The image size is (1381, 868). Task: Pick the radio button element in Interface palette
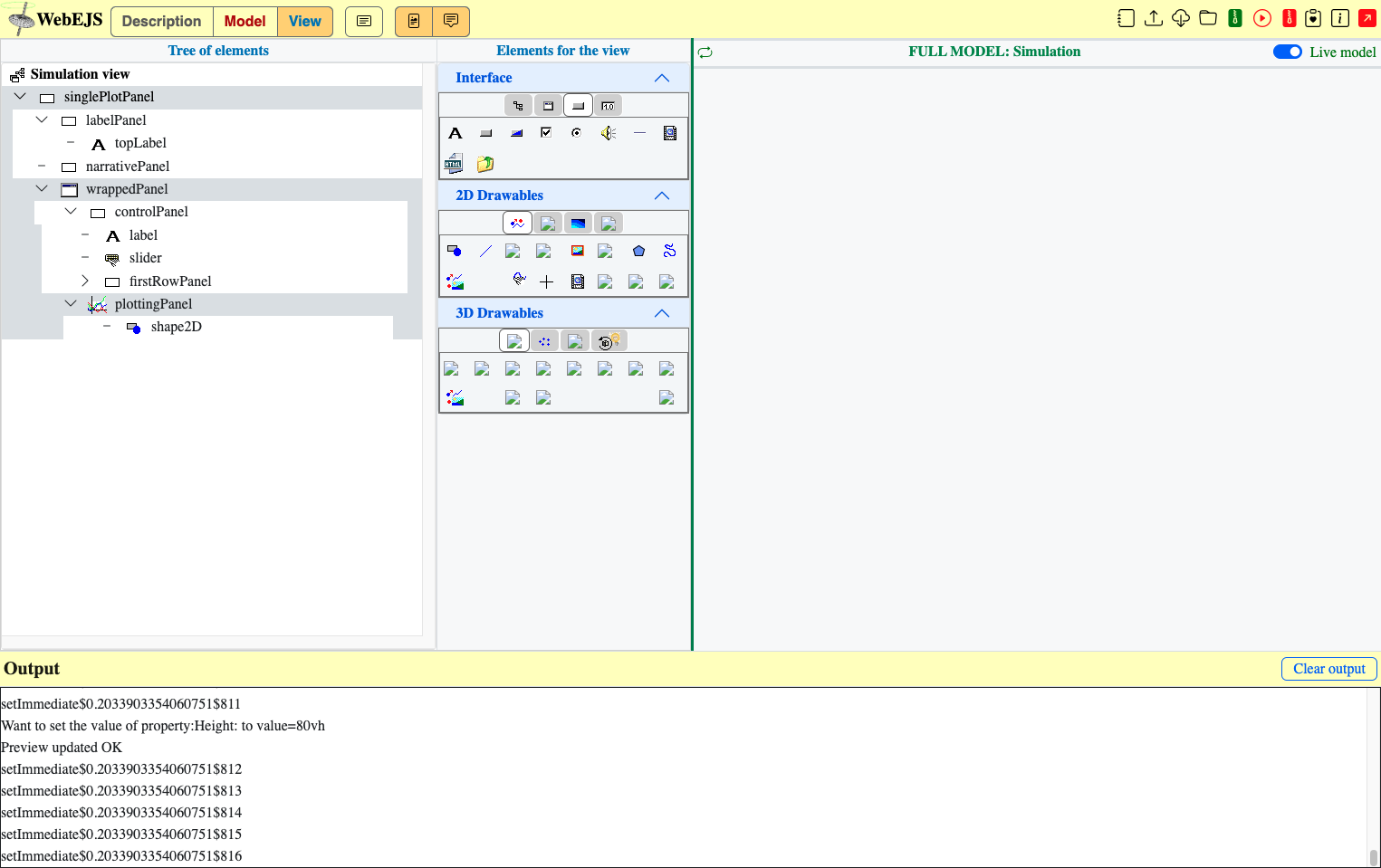[x=577, y=133]
